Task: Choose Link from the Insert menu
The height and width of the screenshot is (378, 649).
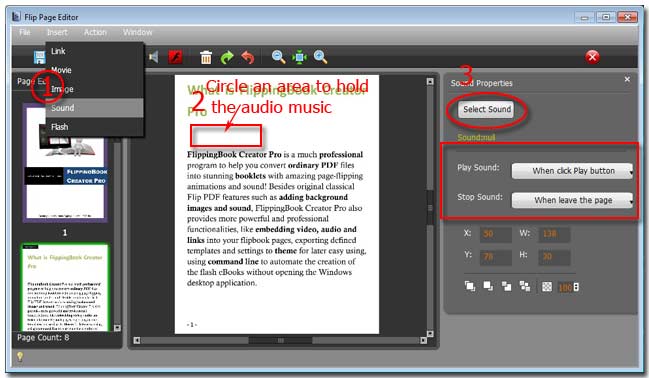Action: tap(95, 51)
